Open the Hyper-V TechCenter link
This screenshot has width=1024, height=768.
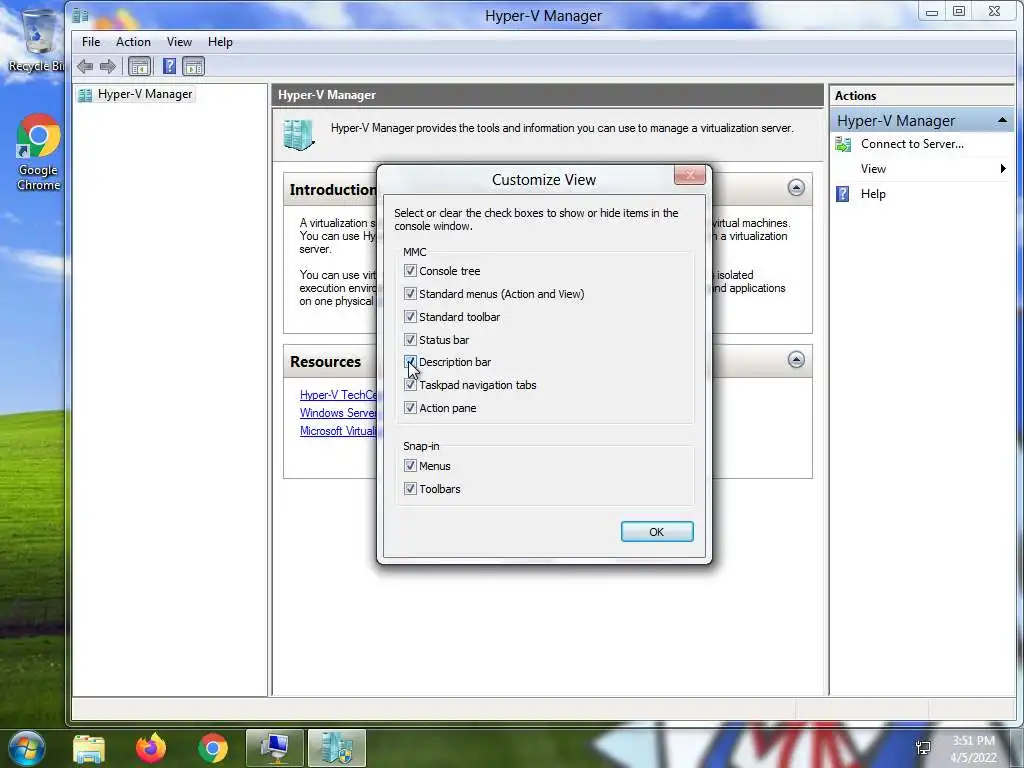338,395
